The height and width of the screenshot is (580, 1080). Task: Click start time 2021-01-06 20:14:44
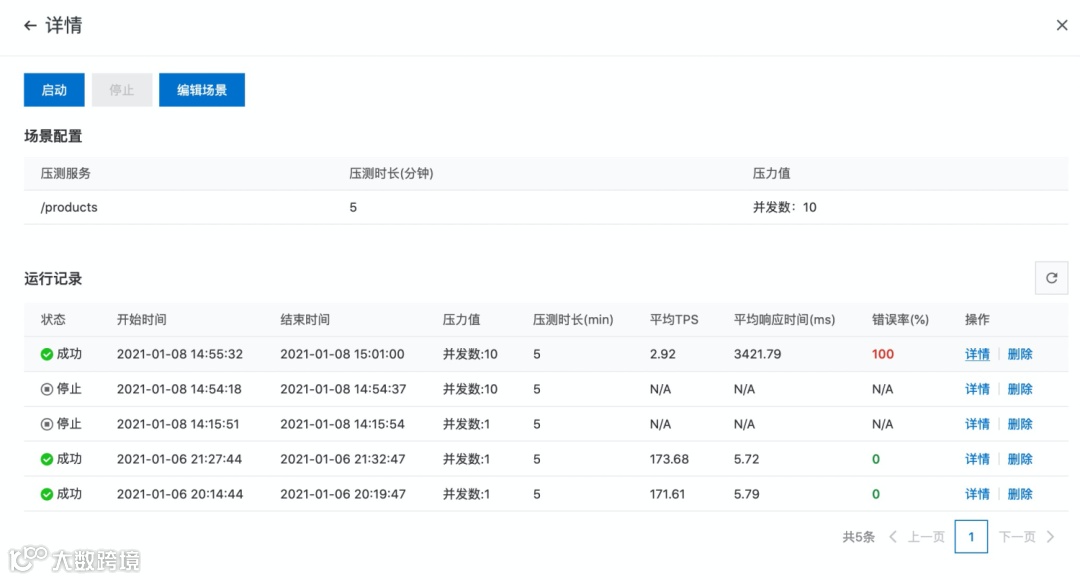180,494
